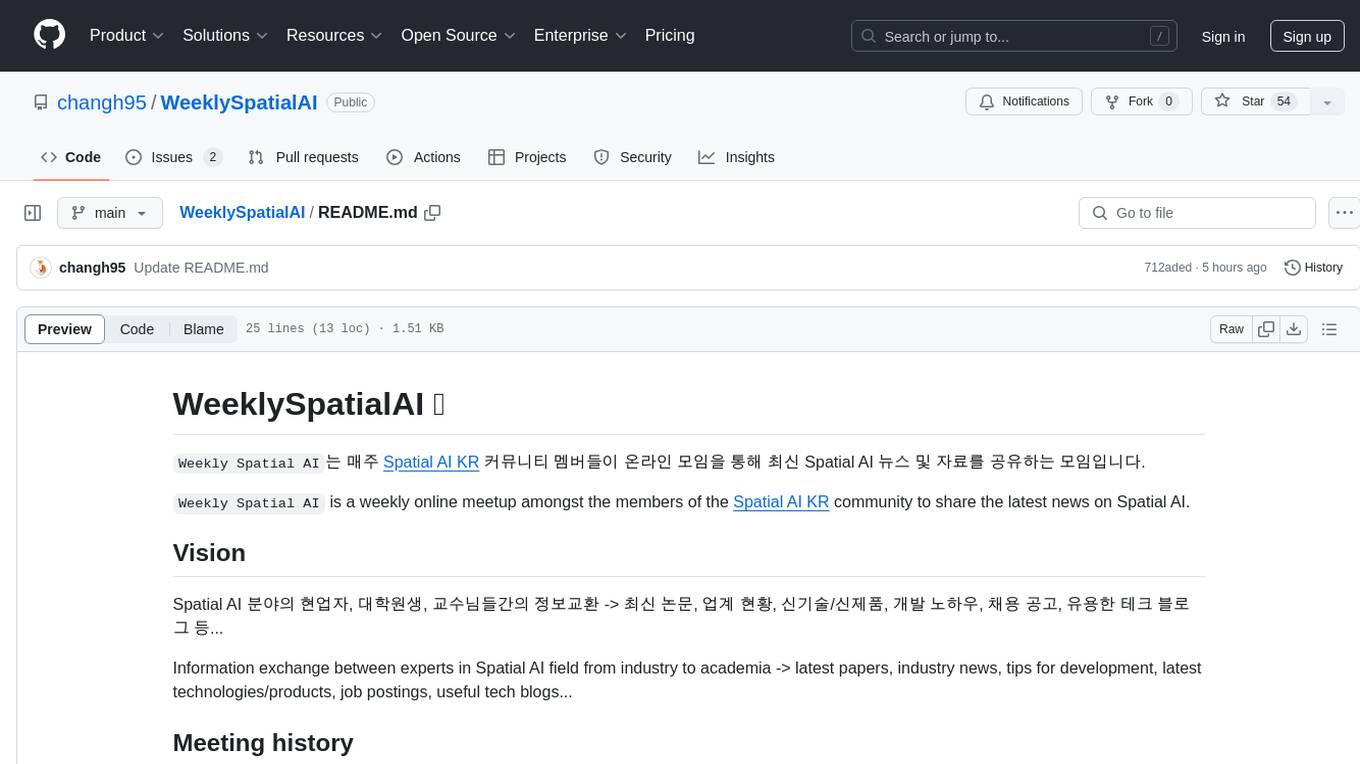The height and width of the screenshot is (764, 1360).
Task: Expand the Resources menu
Action: (334, 35)
